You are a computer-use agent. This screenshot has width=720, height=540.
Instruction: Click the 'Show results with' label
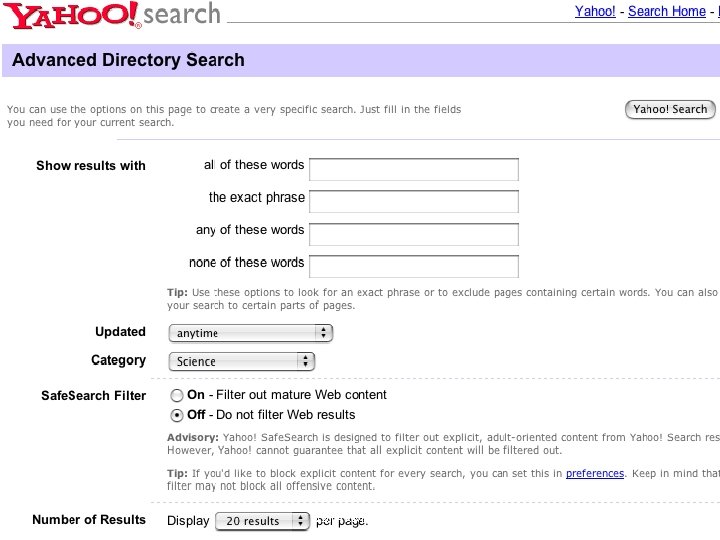tap(91, 165)
